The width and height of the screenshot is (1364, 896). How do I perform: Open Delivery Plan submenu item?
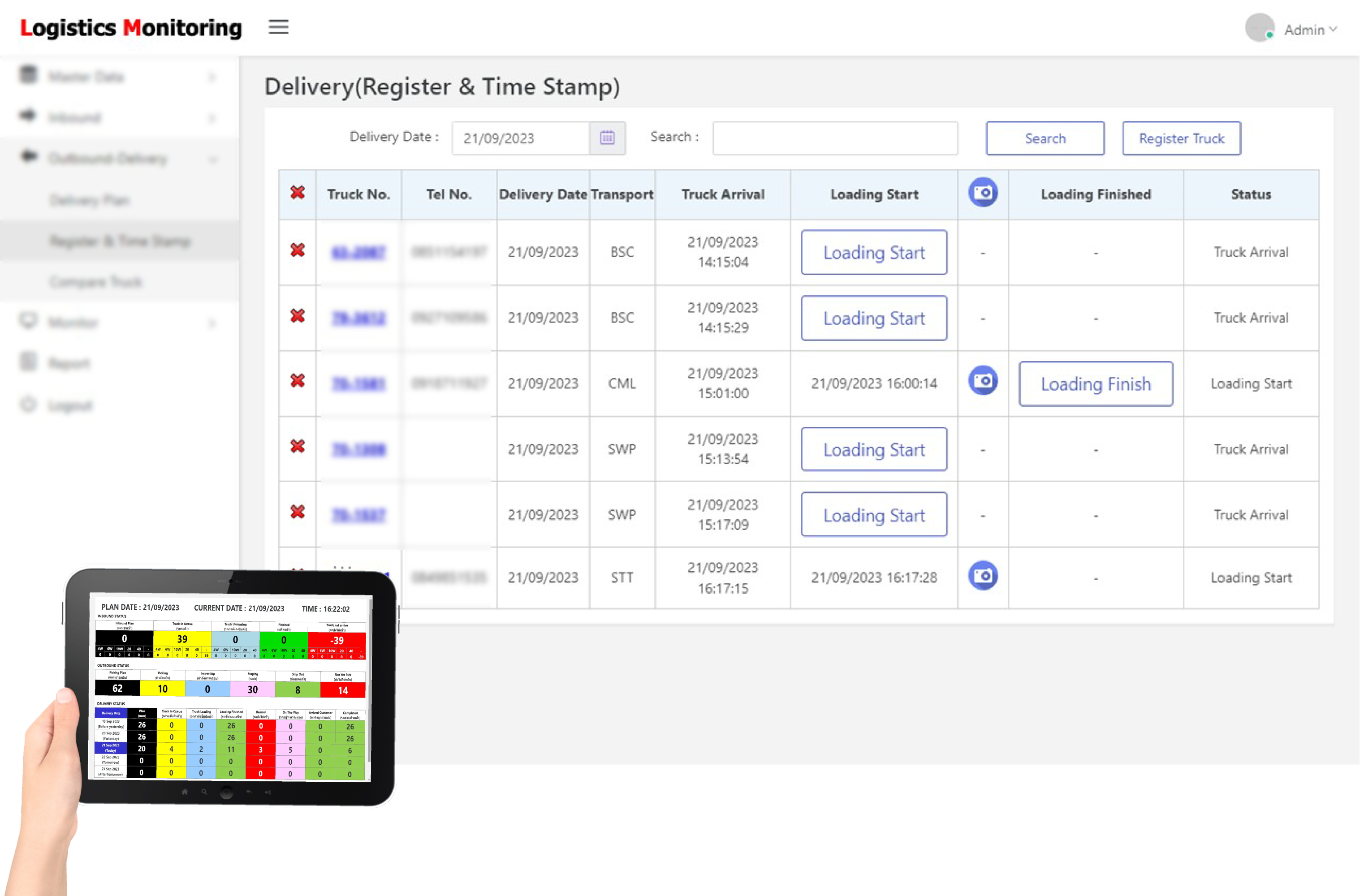[x=90, y=201]
